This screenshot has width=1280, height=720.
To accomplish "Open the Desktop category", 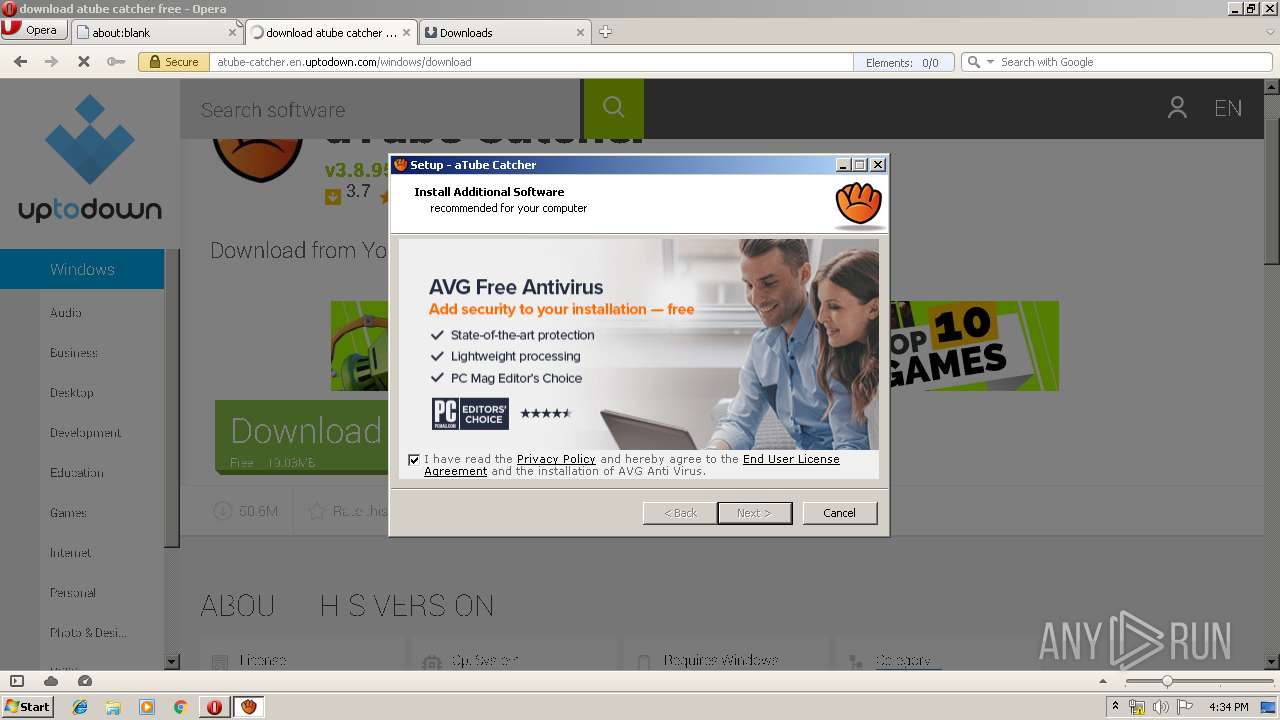I will [x=72, y=393].
